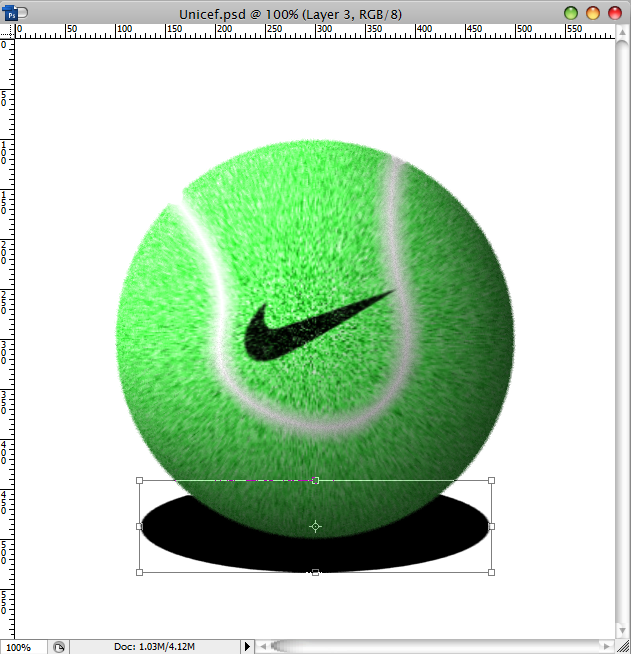Click the bottom-right transform handle
Screen dimensions: 631x654
(x=491, y=572)
